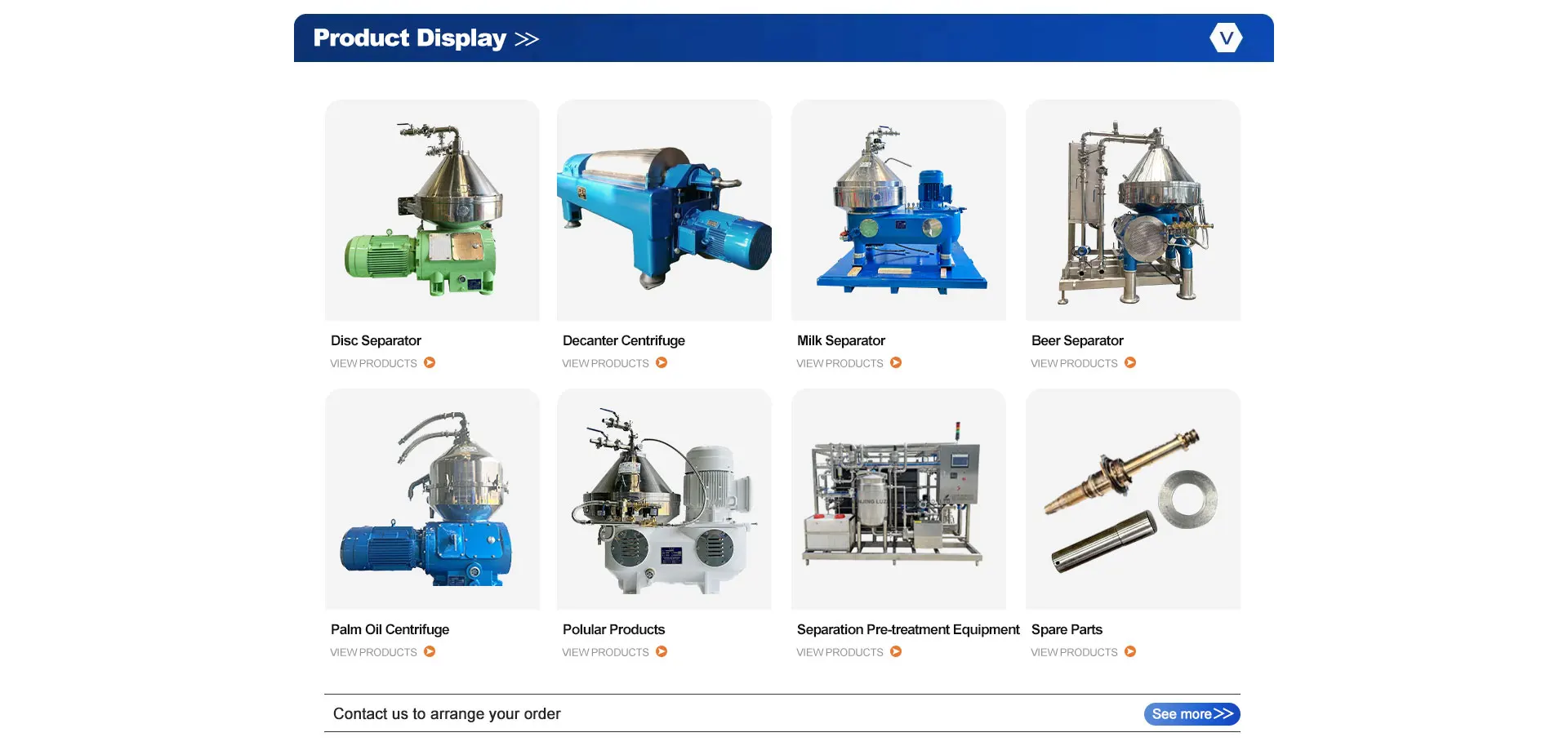Screen dimensions: 1568x746
Task: Click orange arrow icon under Palm Oil Centrifuge
Action: click(430, 651)
